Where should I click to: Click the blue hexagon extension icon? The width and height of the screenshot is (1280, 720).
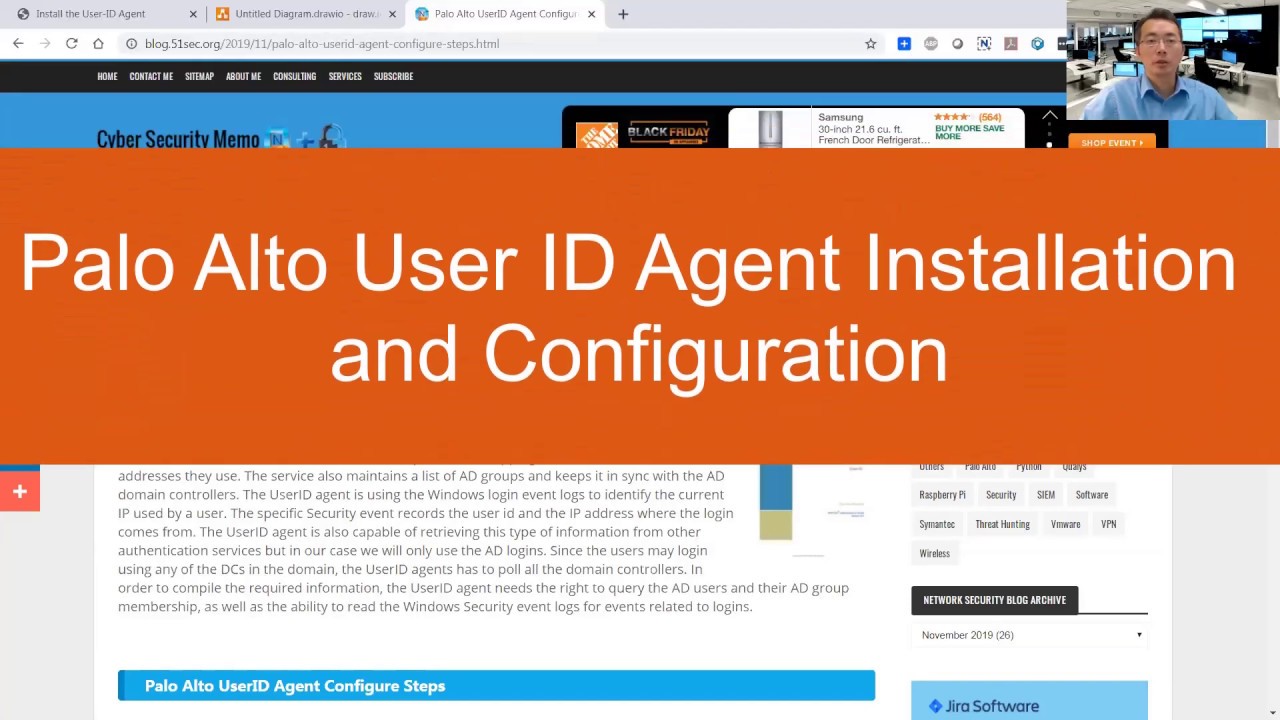[x=1037, y=44]
